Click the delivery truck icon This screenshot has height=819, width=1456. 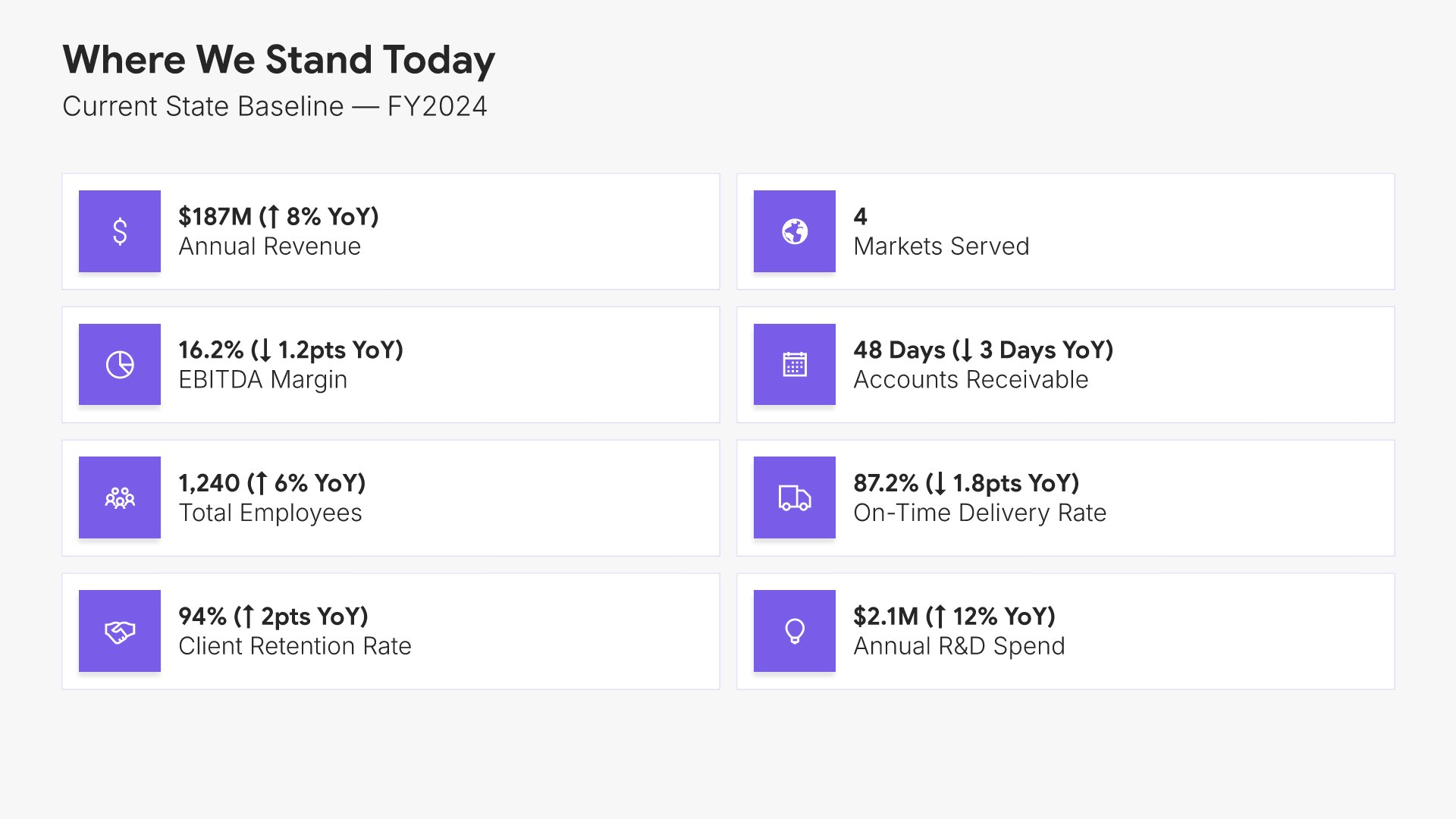[x=794, y=497]
